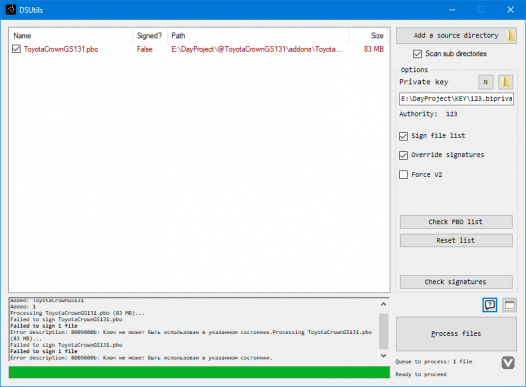This screenshot has height=387, width=526.
Task: Toggle Sign file list checkbox
Action: pos(403,136)
